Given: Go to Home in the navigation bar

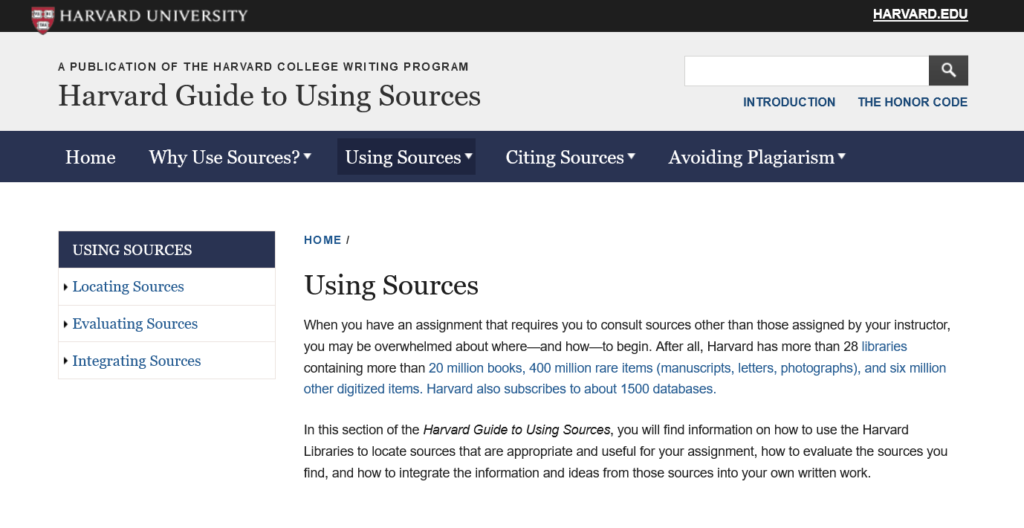Looking at the screenshot, I should 90,157.
